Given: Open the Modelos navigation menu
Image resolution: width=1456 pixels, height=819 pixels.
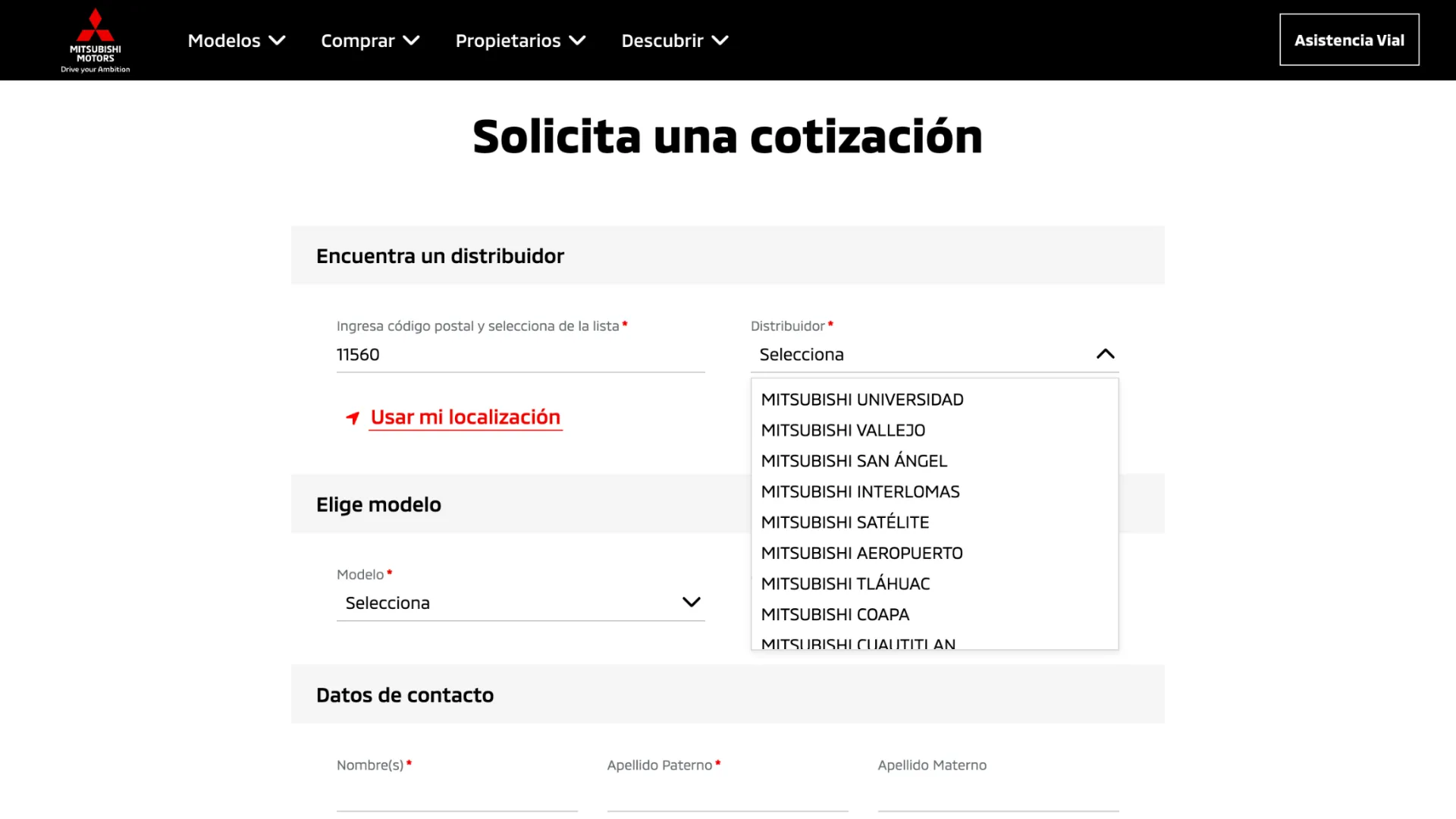Looking at the screenshot, I should coord(236,41).
